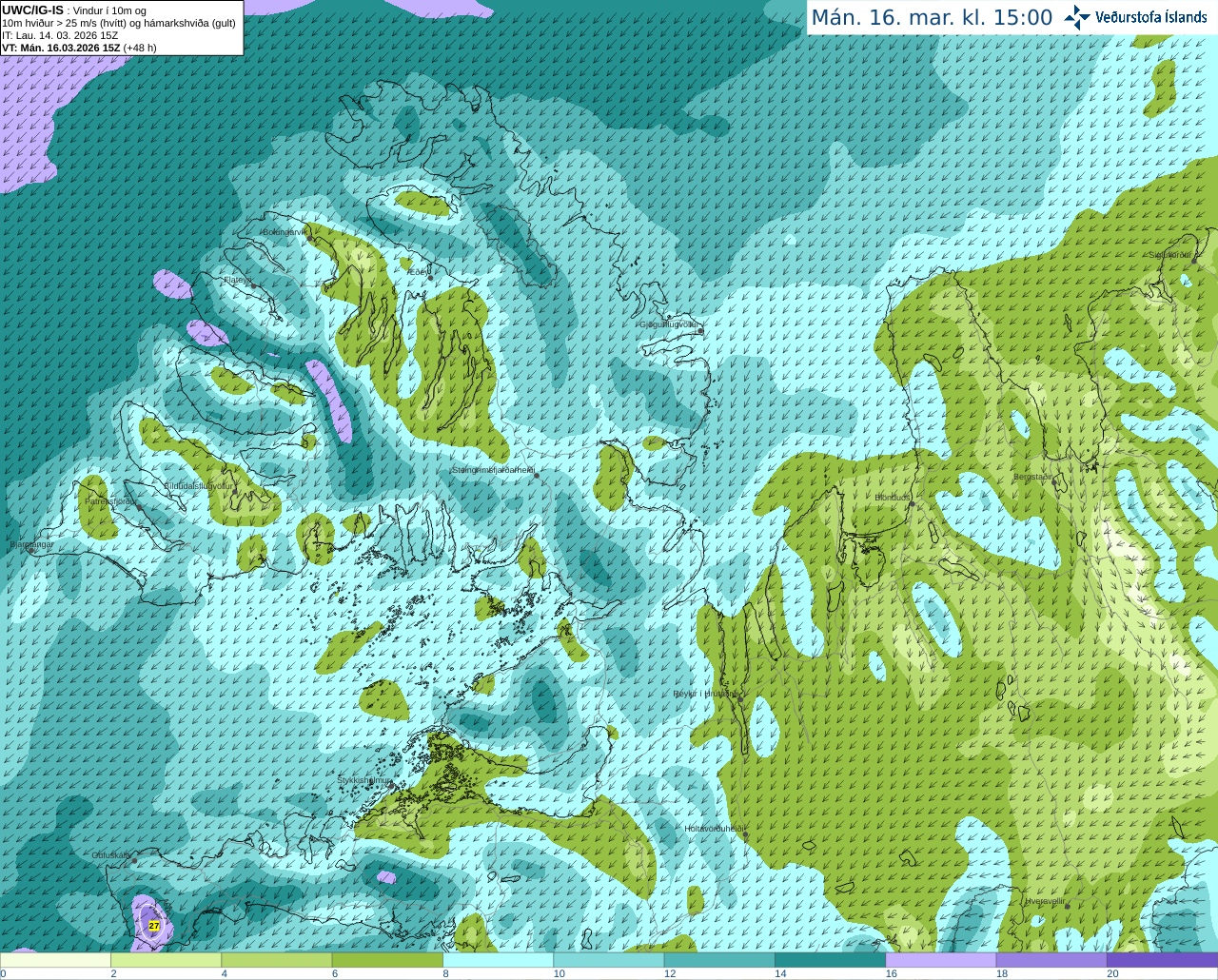1218x980 pixels.
Task: Pick the 18–20 m/s purple legend swatch
Action: point(1051,960)
